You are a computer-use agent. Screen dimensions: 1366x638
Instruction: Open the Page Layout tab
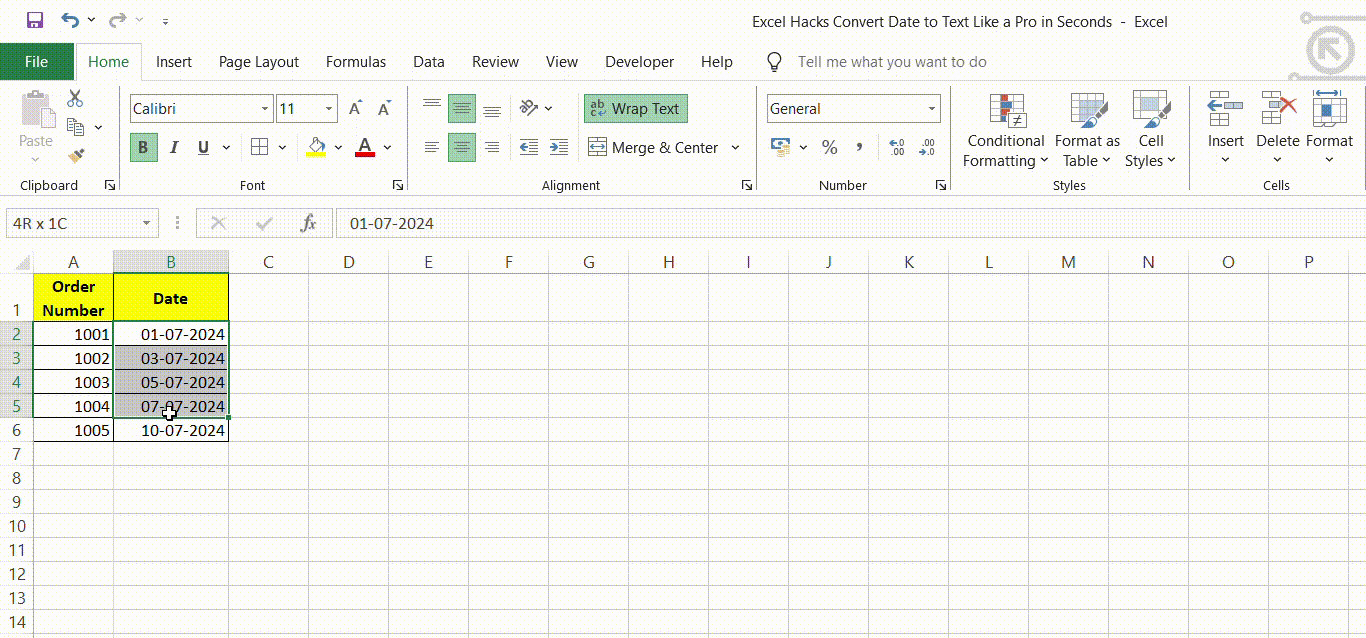tap(259, 62)
